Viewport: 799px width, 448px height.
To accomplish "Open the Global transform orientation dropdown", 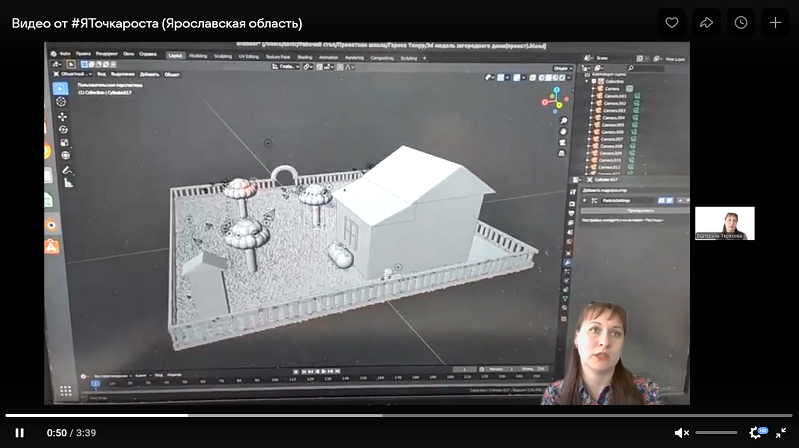I will [x=285, y=66].
